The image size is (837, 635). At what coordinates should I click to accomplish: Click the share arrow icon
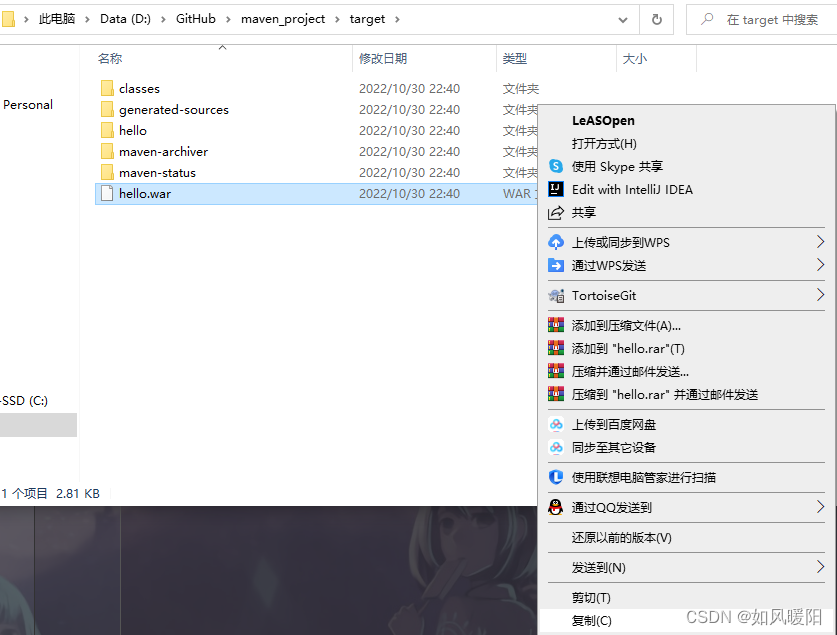click(x=556, y=212)
